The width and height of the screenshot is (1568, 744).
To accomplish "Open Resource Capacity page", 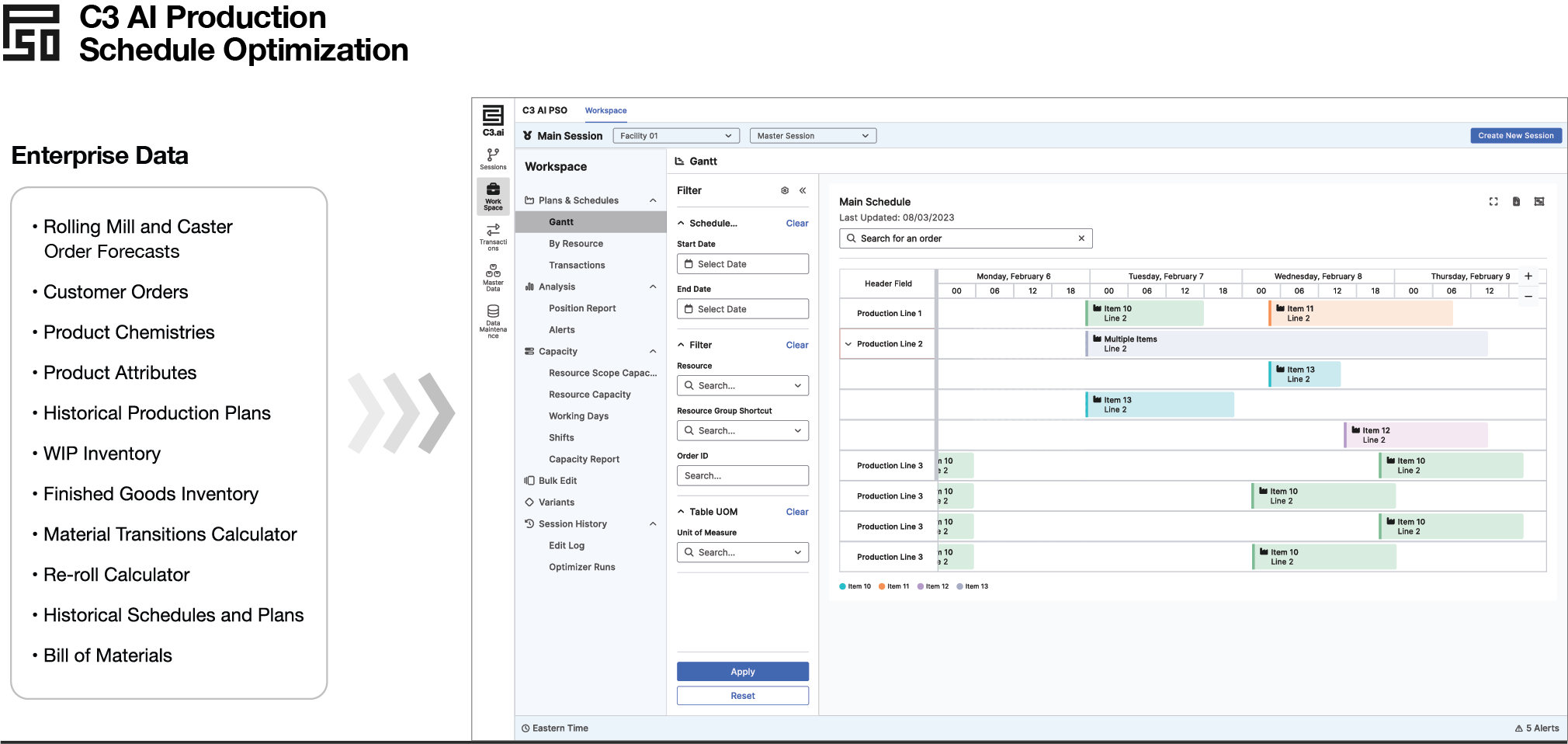I will tap(590, 395).
